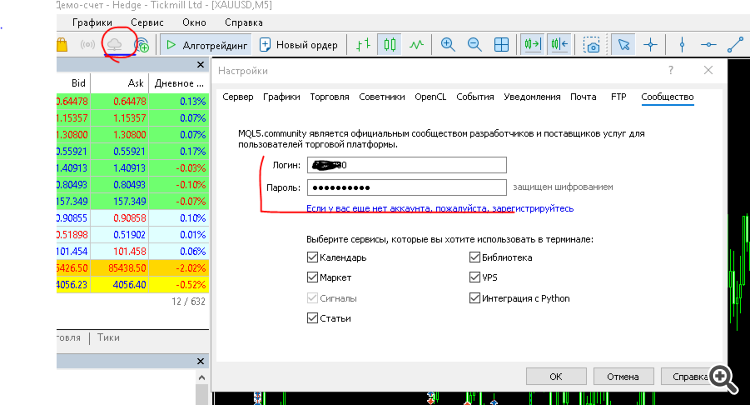Switch to the Почта tab

pos(583,97)
